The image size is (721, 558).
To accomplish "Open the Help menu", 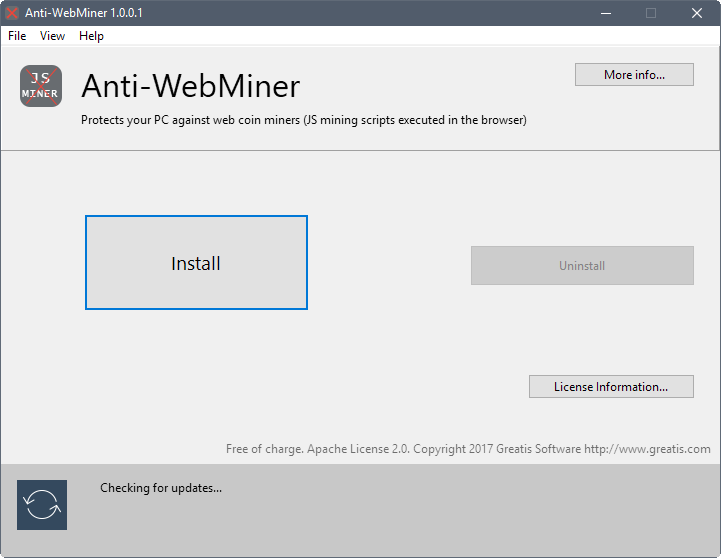I will point(91,36).
